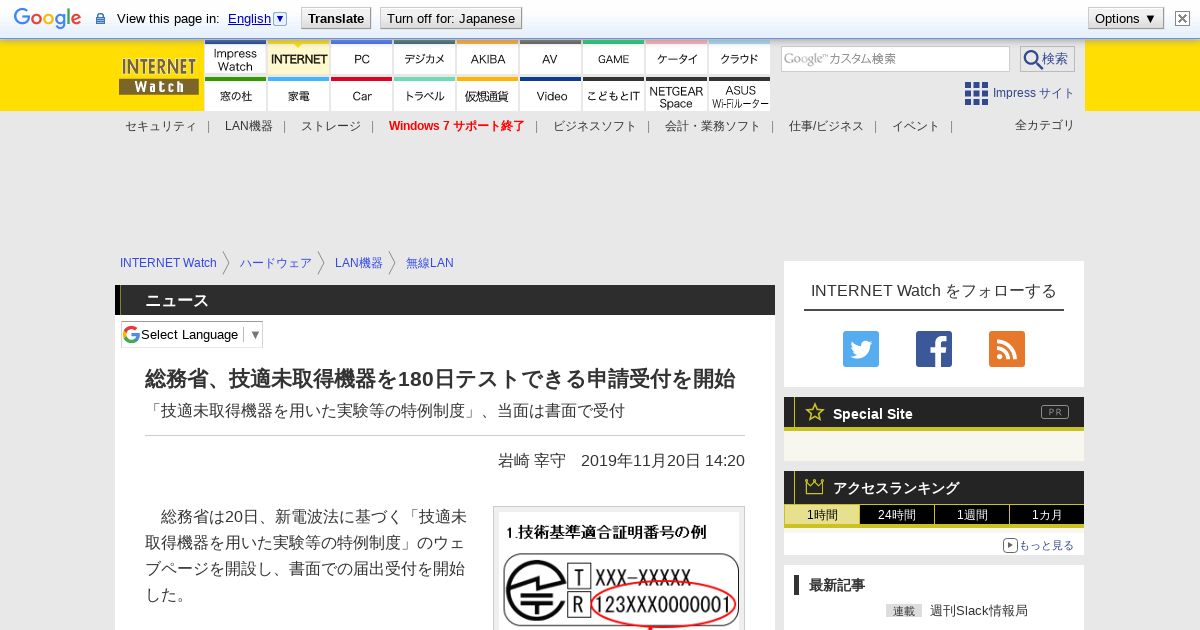Click the Impress サイト link
Viewport: 1200px width, 630px height.
point(1033,93)
